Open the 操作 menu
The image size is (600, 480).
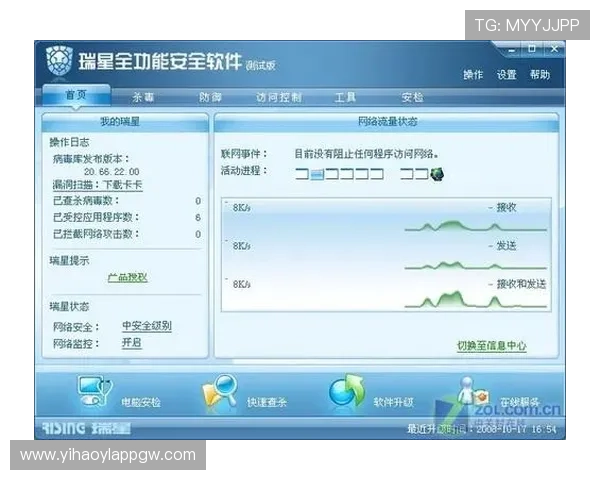tap(473, 75)
